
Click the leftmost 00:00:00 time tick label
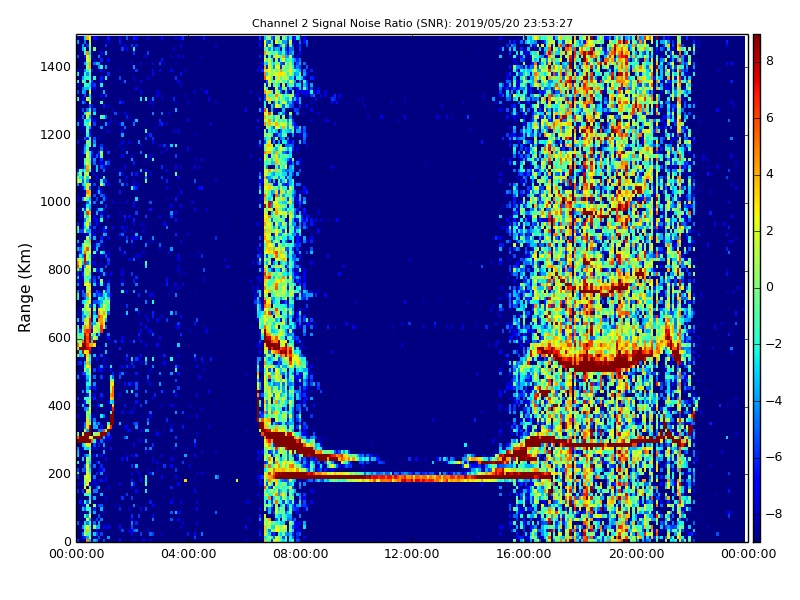coord(77,554)
